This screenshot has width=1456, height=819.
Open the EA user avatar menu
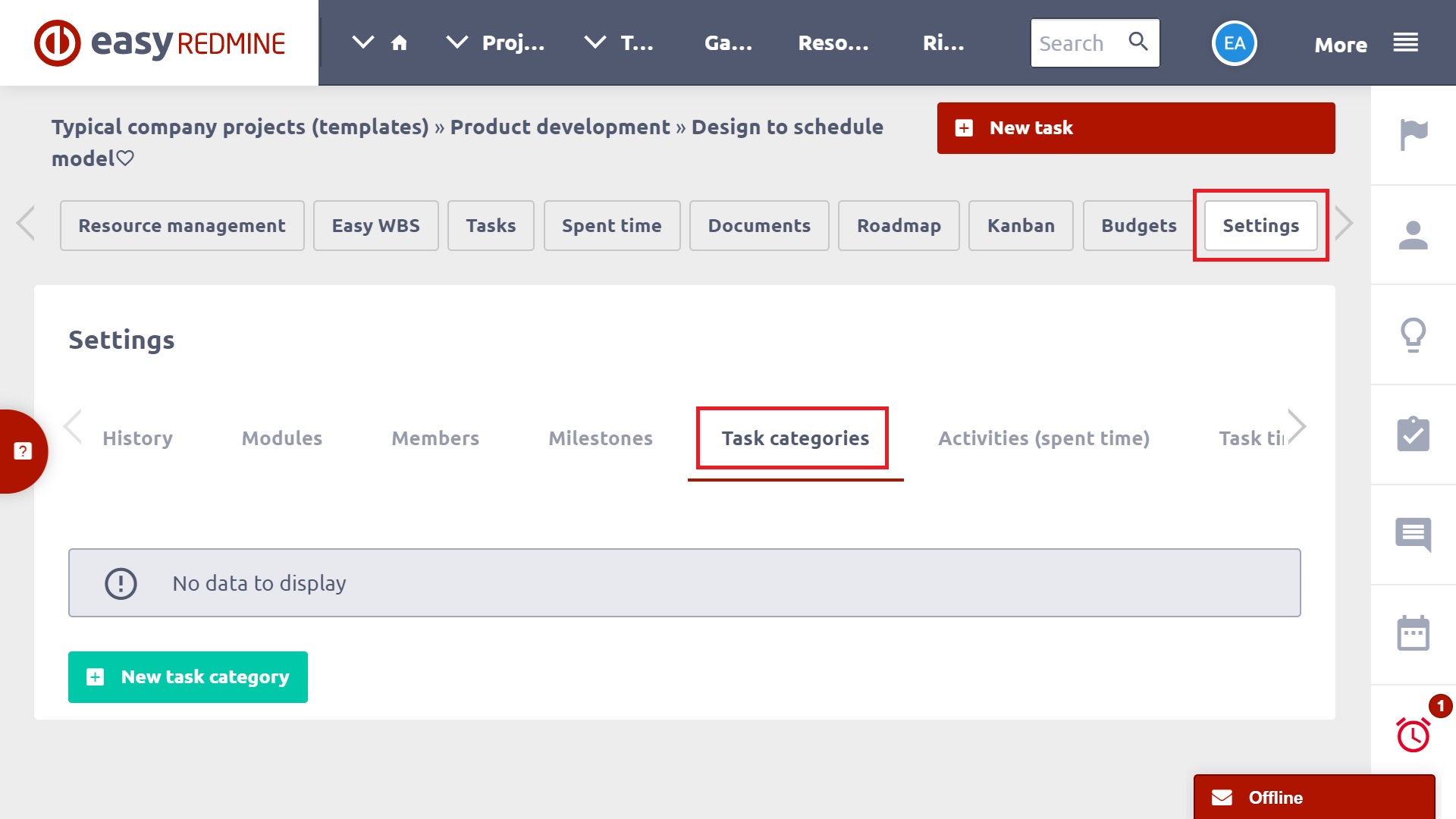[x=1234, y=43]
